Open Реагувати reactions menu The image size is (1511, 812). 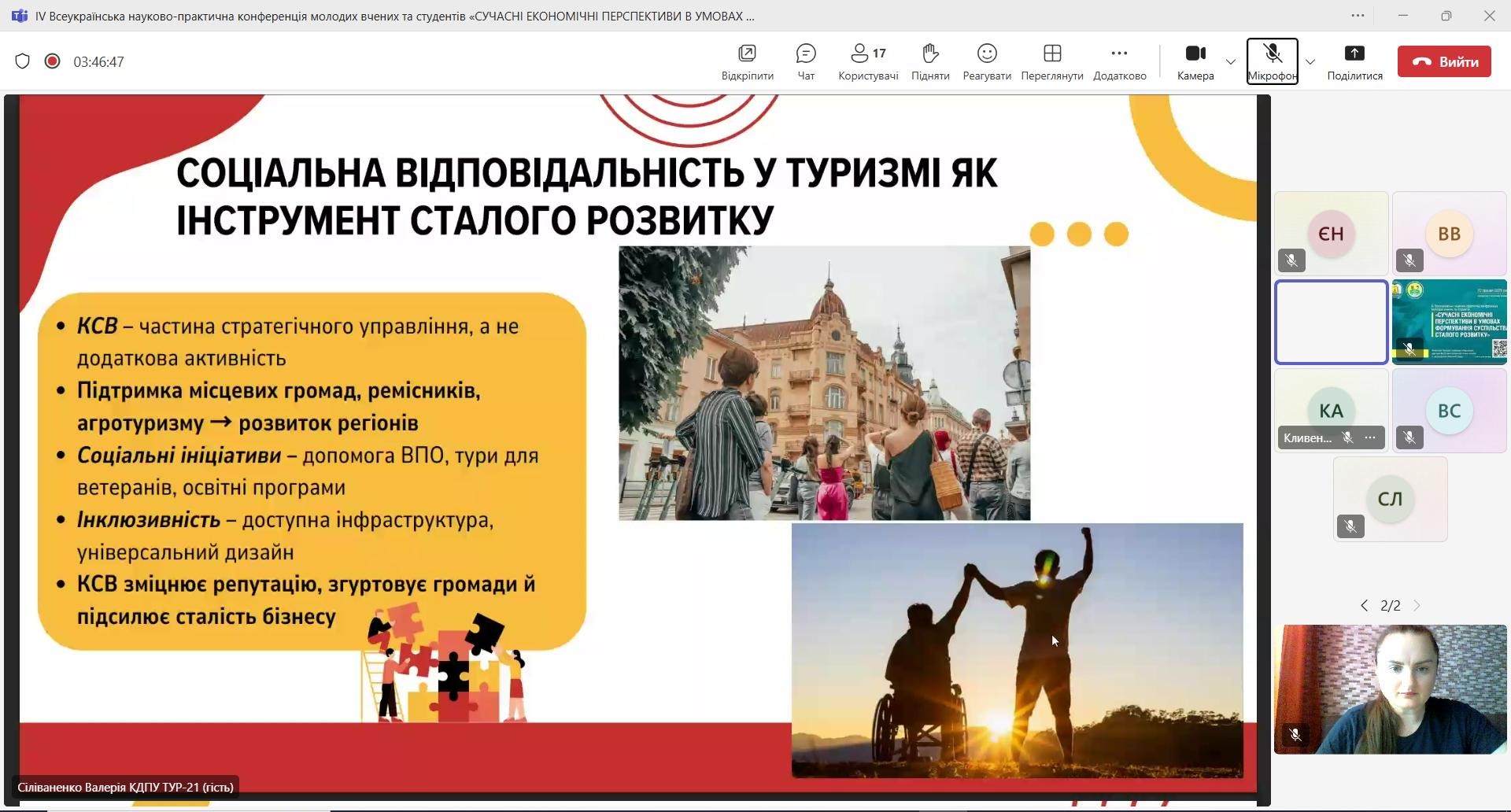(986, 61)
